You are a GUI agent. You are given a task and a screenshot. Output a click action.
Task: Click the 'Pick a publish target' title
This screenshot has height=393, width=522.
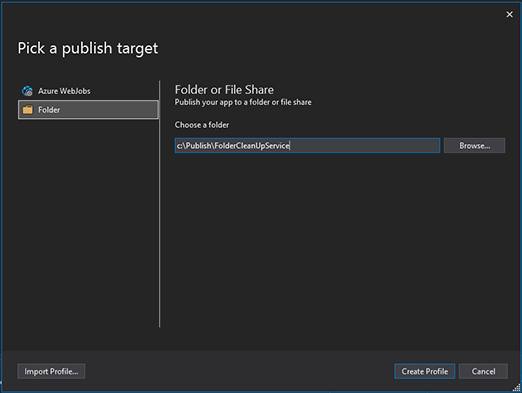click(88, 48)
